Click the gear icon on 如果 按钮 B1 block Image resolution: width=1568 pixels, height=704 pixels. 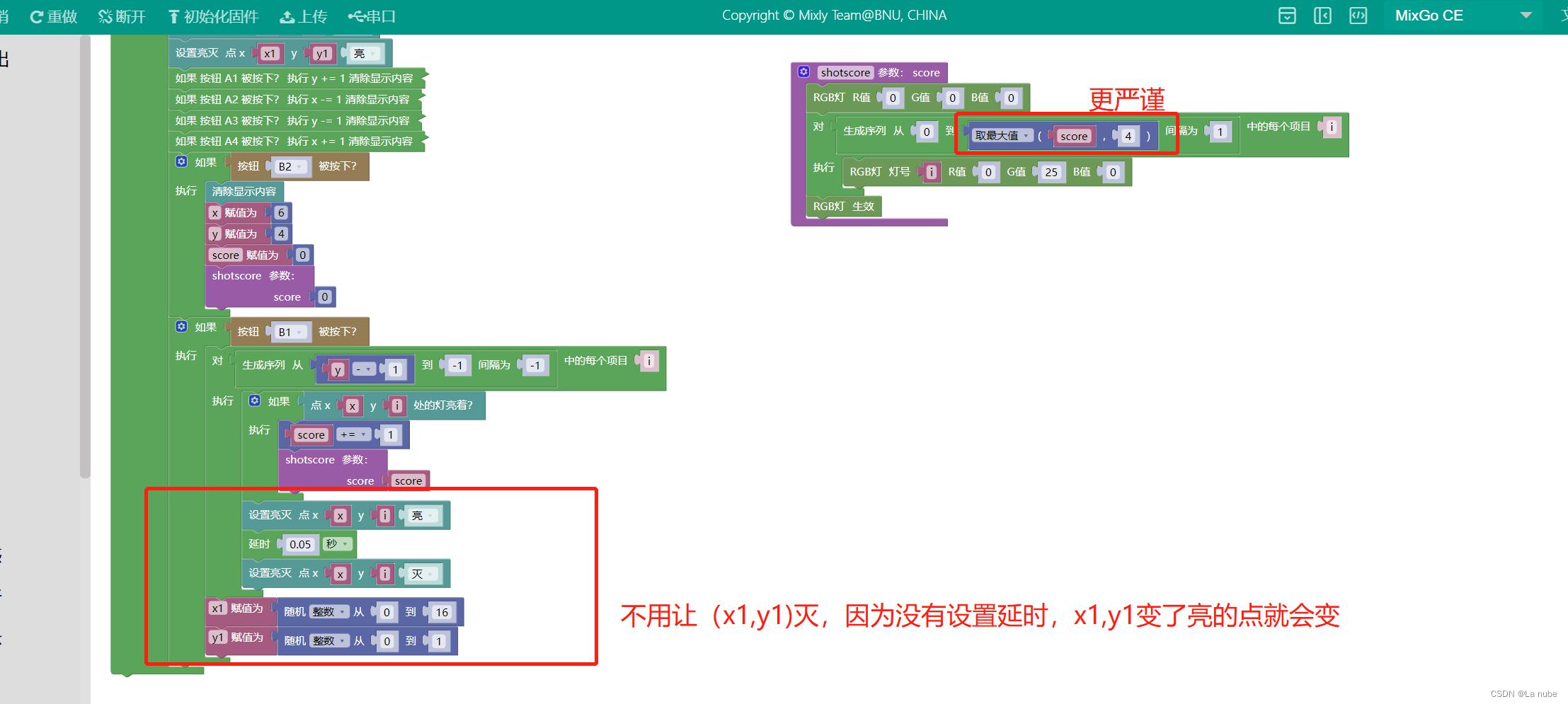coord(181,326)
